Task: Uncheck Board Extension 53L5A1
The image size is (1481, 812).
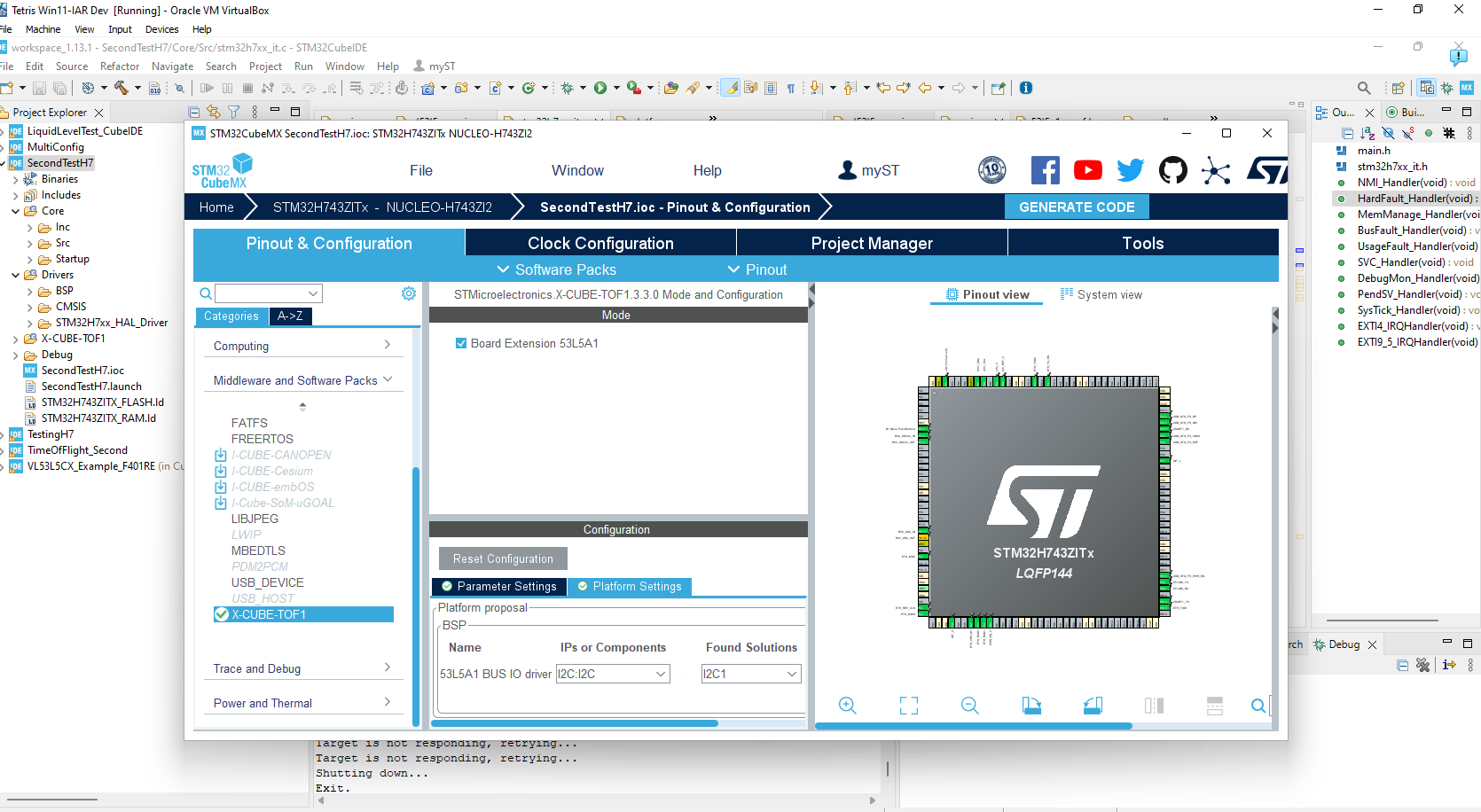Action: (462, 343)
